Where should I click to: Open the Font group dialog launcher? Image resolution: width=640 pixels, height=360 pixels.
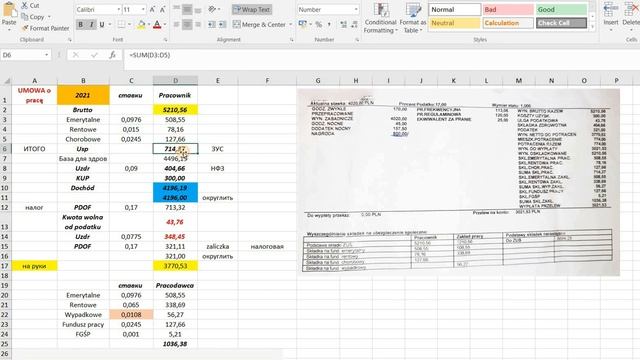pyautogui.click(x=165, y=40)
